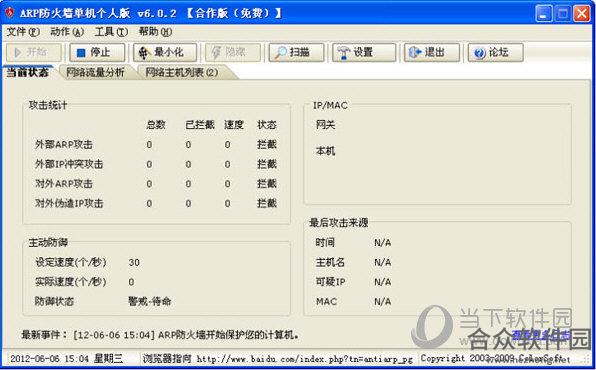596x370 pixels.
Task: Click the defense status (防御状态) label
Action: coord(54,302)
